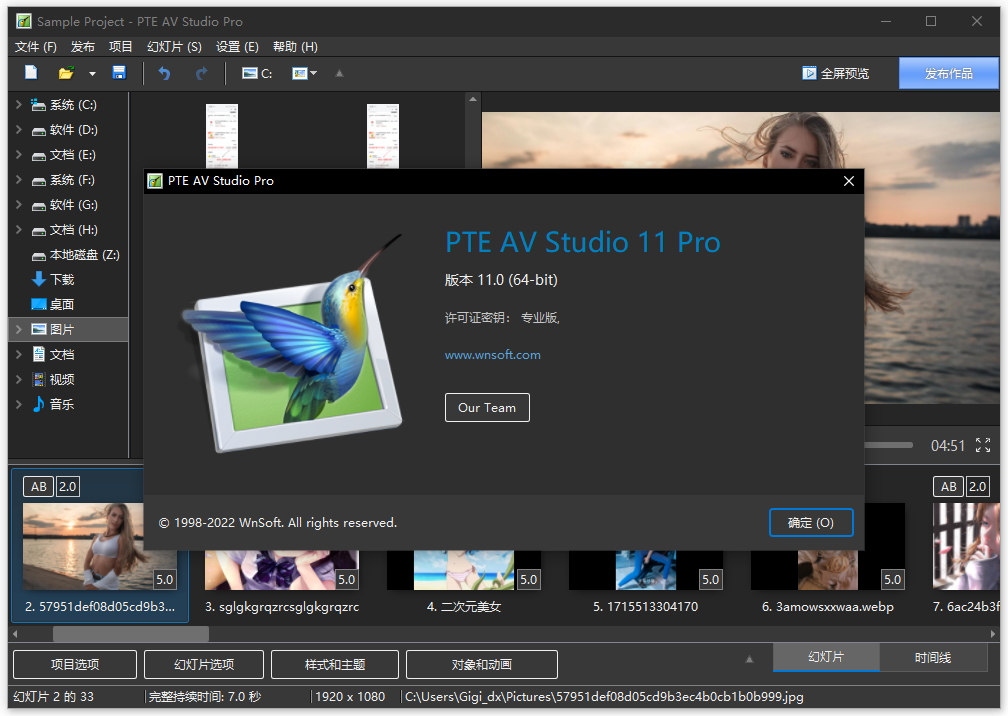The height and width of the screenshot is (716, 1008).
Task: Expand the 软件 (D:) drive node
Action: point(19,129)
